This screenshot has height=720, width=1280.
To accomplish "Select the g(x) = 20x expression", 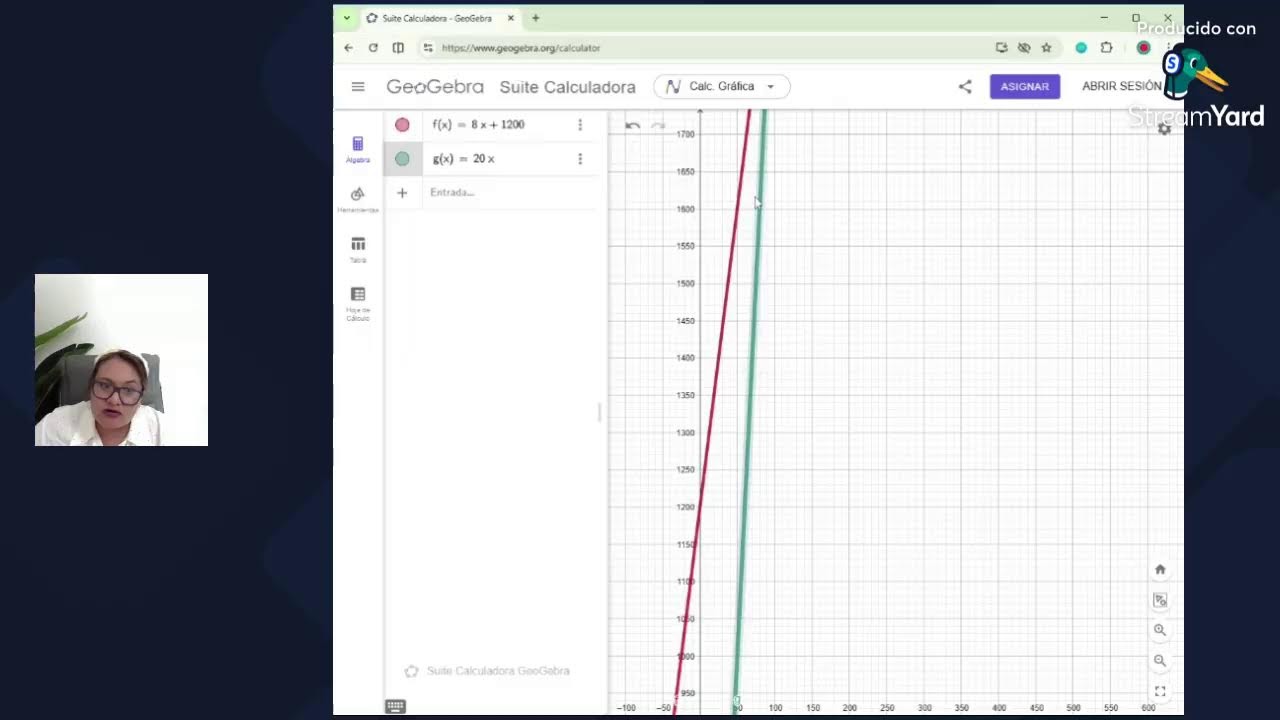I will [x=463, y=159].
